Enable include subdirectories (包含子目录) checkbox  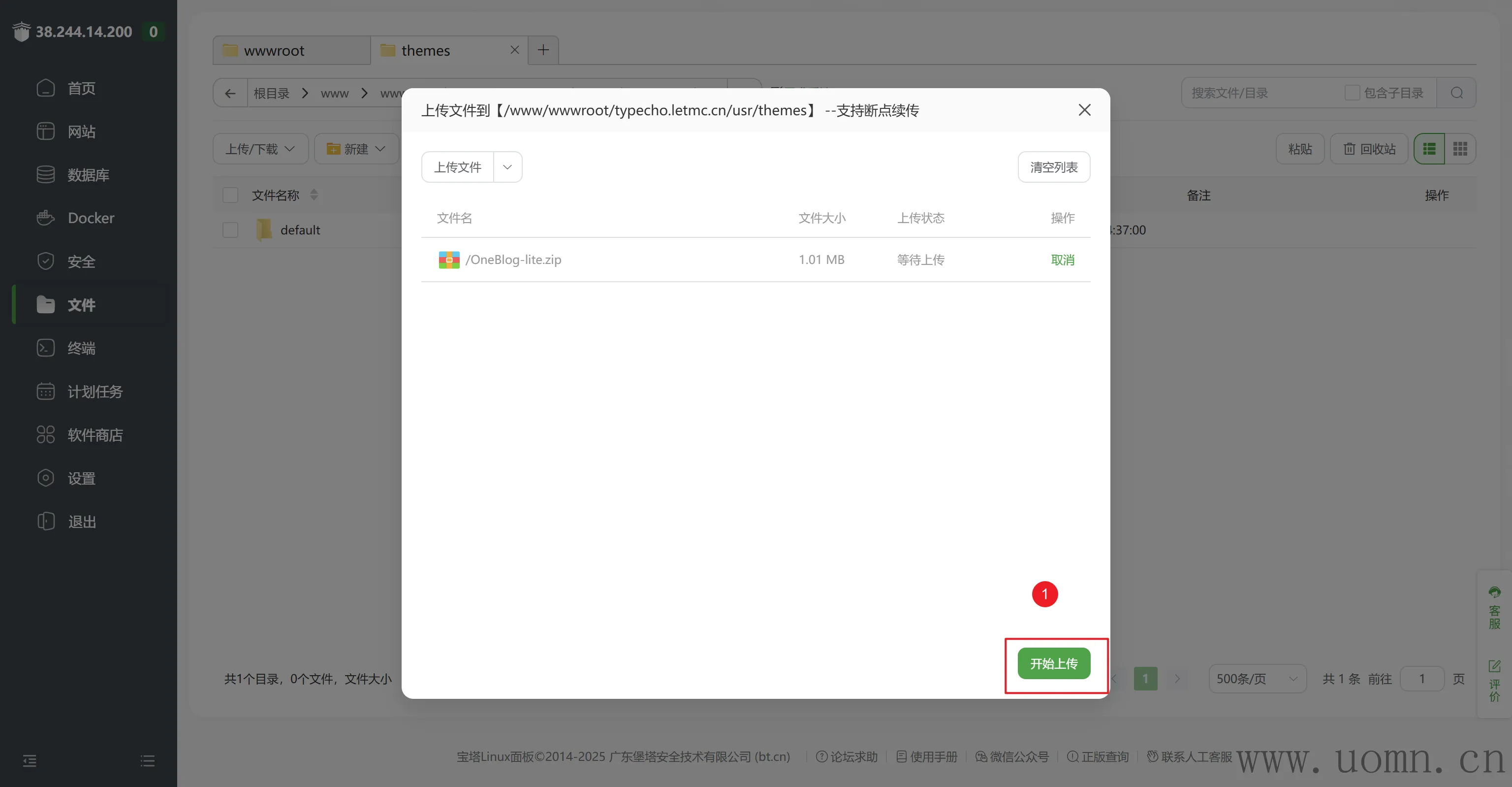coord(1352,93)
